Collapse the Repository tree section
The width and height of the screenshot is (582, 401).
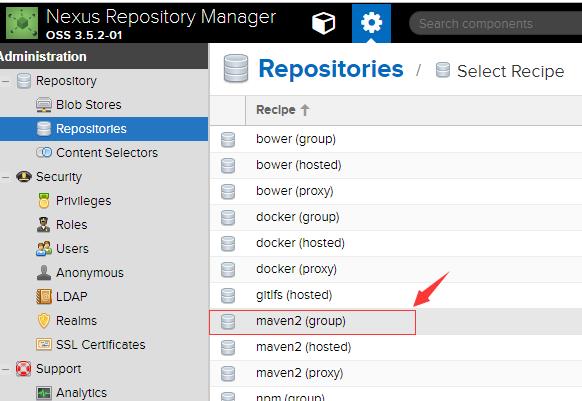pyautogui.click(x=6, y=81)
